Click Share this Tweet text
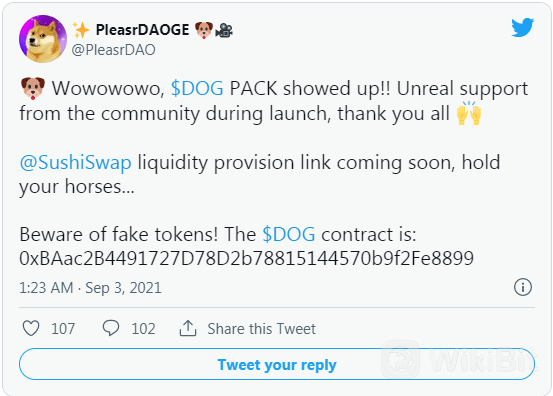The height and width of the screenshot is (396, 553). coord(261,329)
